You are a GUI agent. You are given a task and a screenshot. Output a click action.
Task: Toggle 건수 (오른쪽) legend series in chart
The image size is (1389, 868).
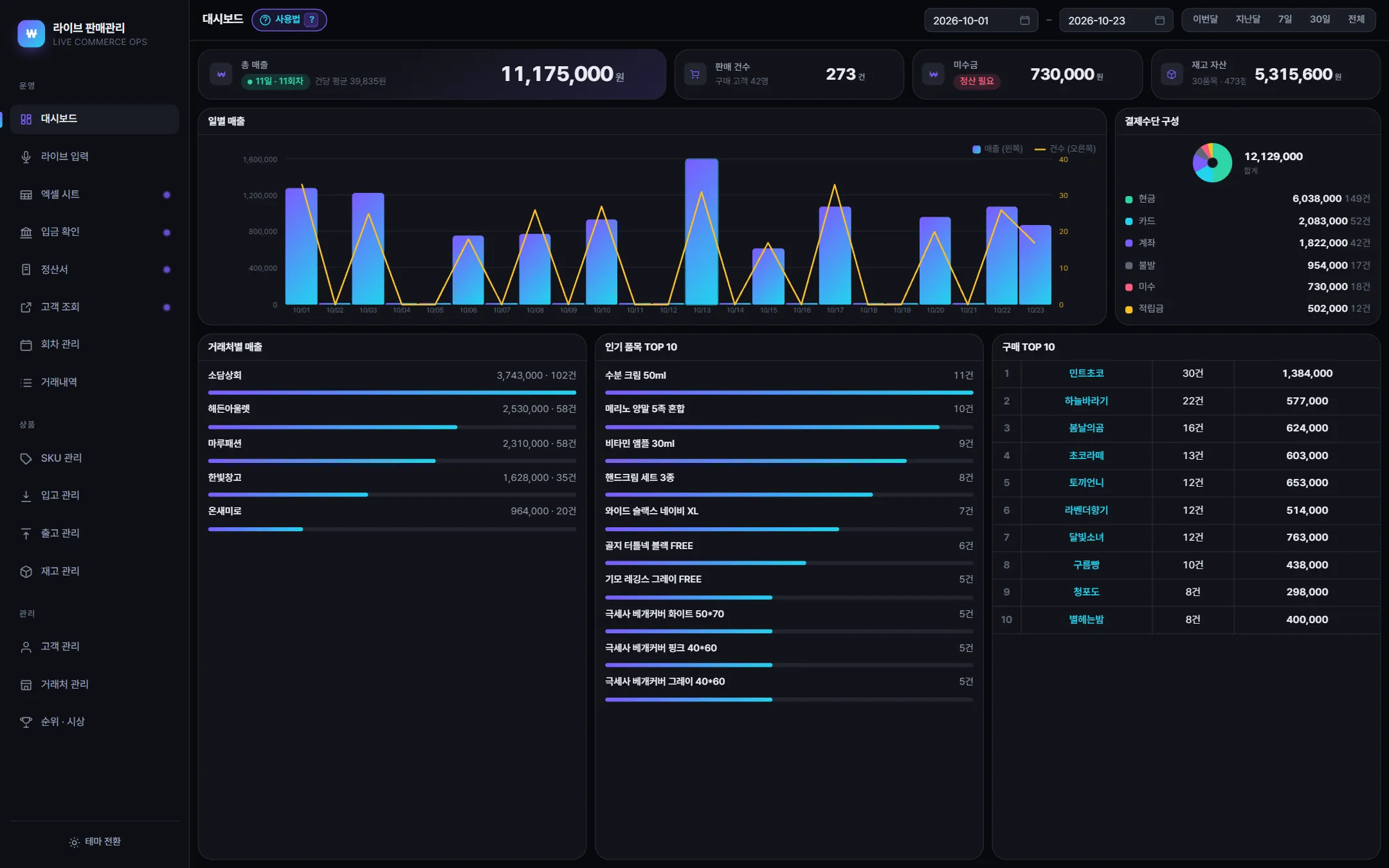click(1065, 149)
